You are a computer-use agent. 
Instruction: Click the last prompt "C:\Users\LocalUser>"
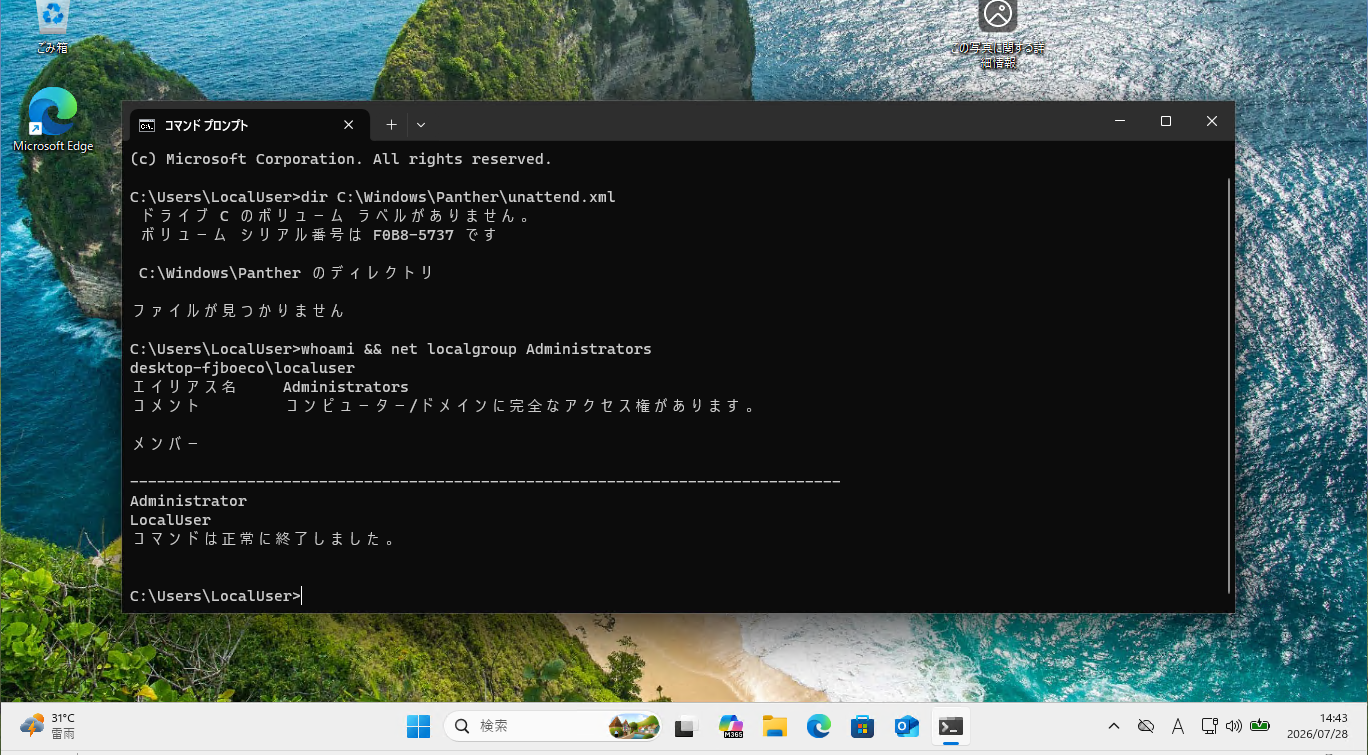(x=215, y=596)
